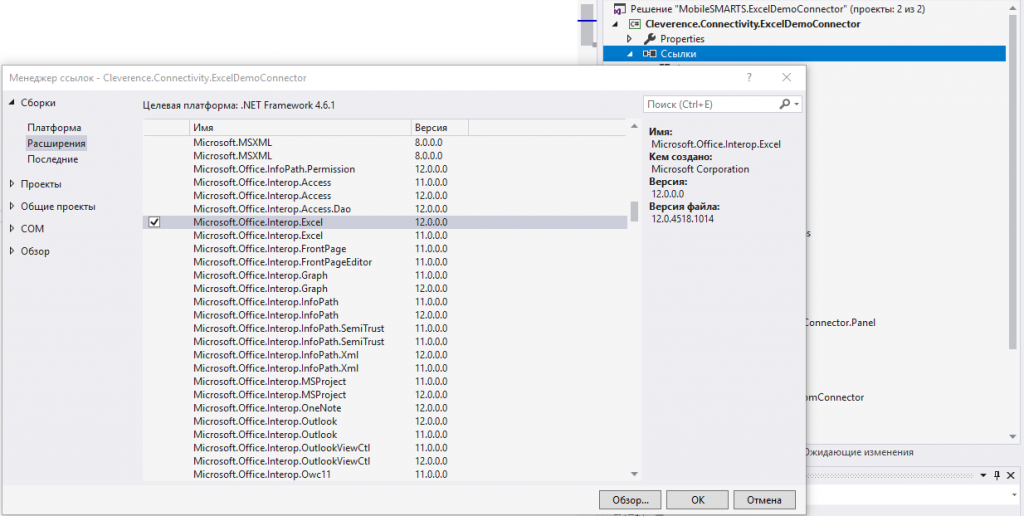Select Microsoft.Office.Interop.Access version 11.0.0.0 row
The image size is (1024, 516).
tap(385, 182)
